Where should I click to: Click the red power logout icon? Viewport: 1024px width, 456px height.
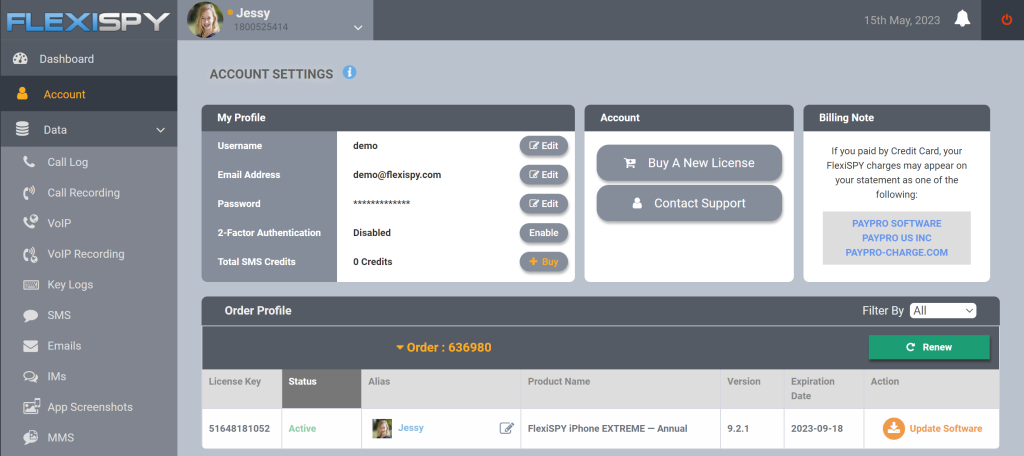click(x=1006, y=20)
